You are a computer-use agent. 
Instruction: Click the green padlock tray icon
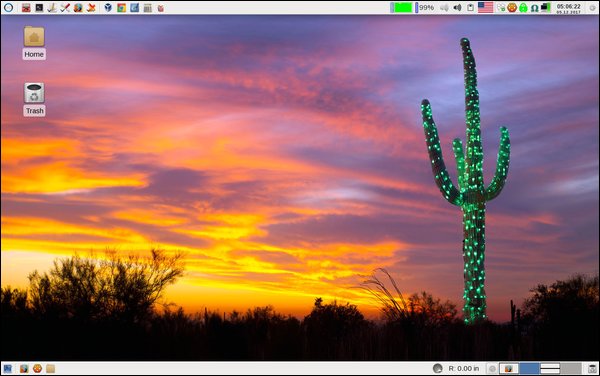tap(523, 7)
